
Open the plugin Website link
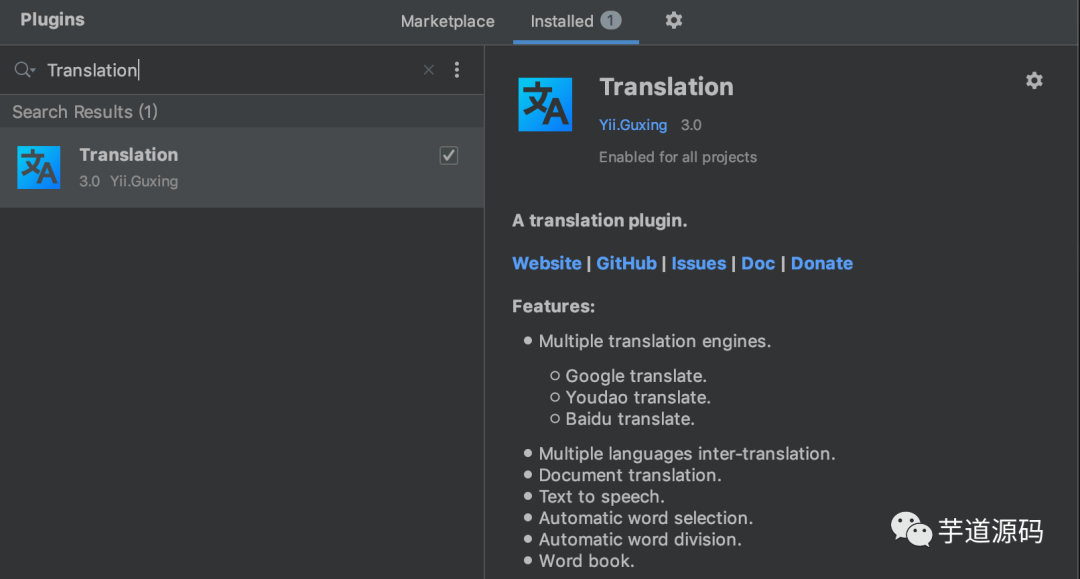(x=547, y=263)
